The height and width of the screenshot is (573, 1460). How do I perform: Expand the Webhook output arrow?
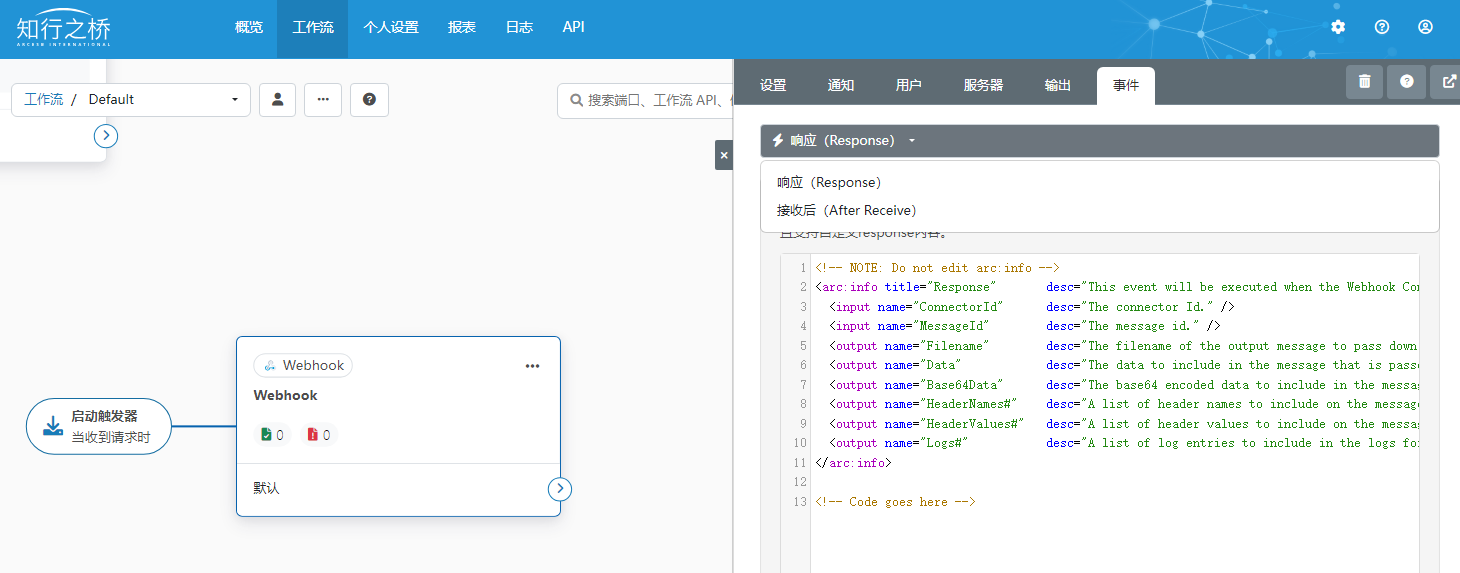tap(560, 489)
